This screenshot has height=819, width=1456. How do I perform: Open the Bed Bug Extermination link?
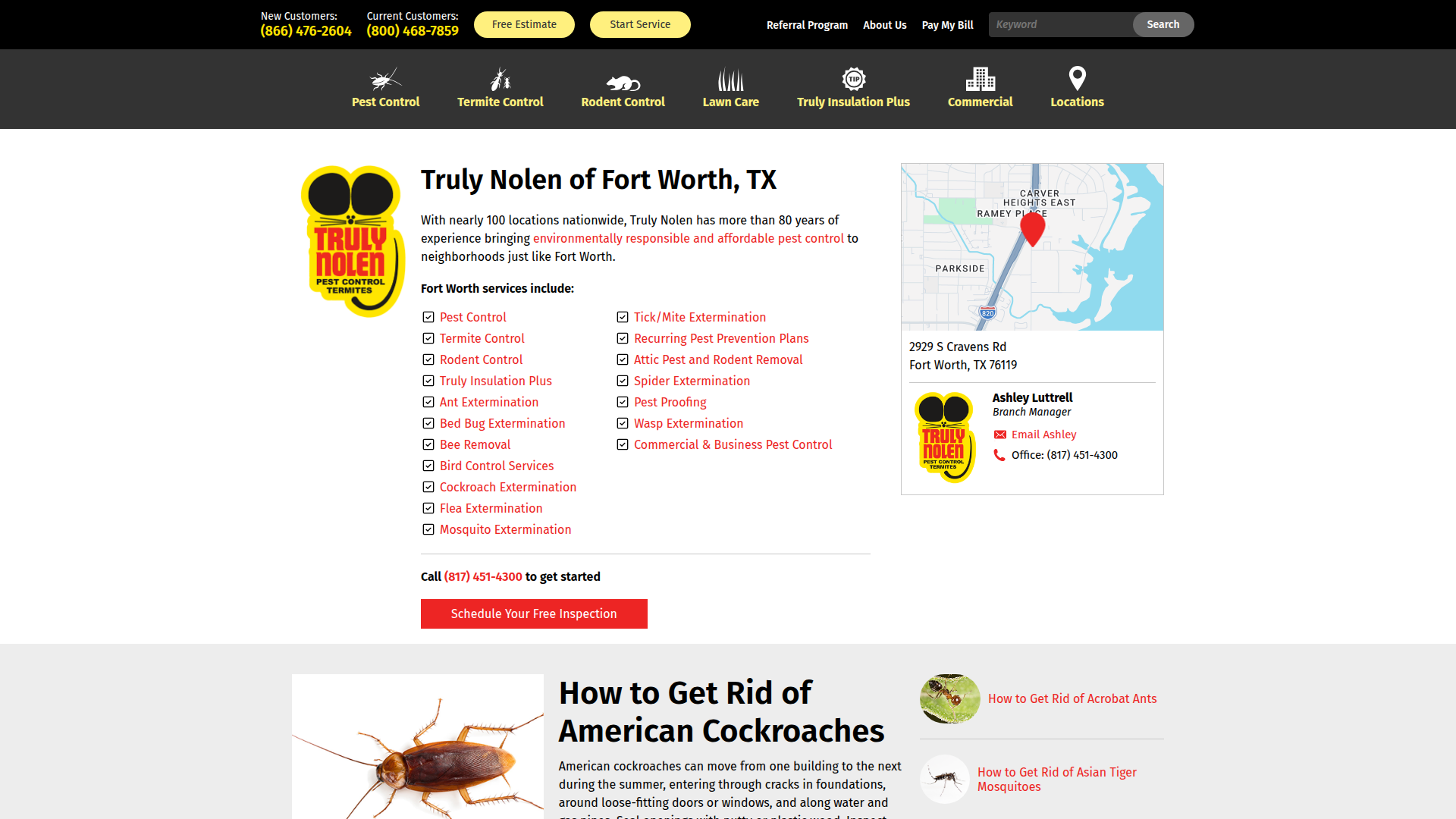[502, 423]
